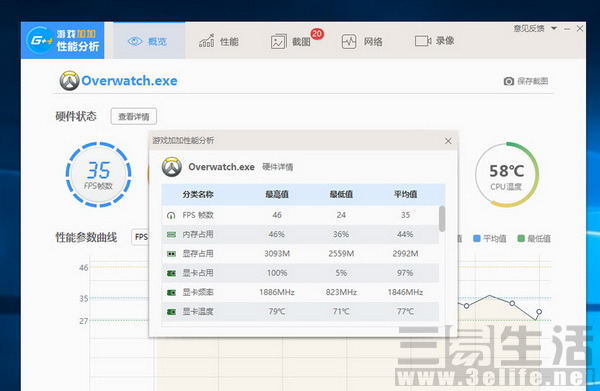The image size is (600, 391).
Task: Click the last data point on the FPS curve
Action: 539,312
